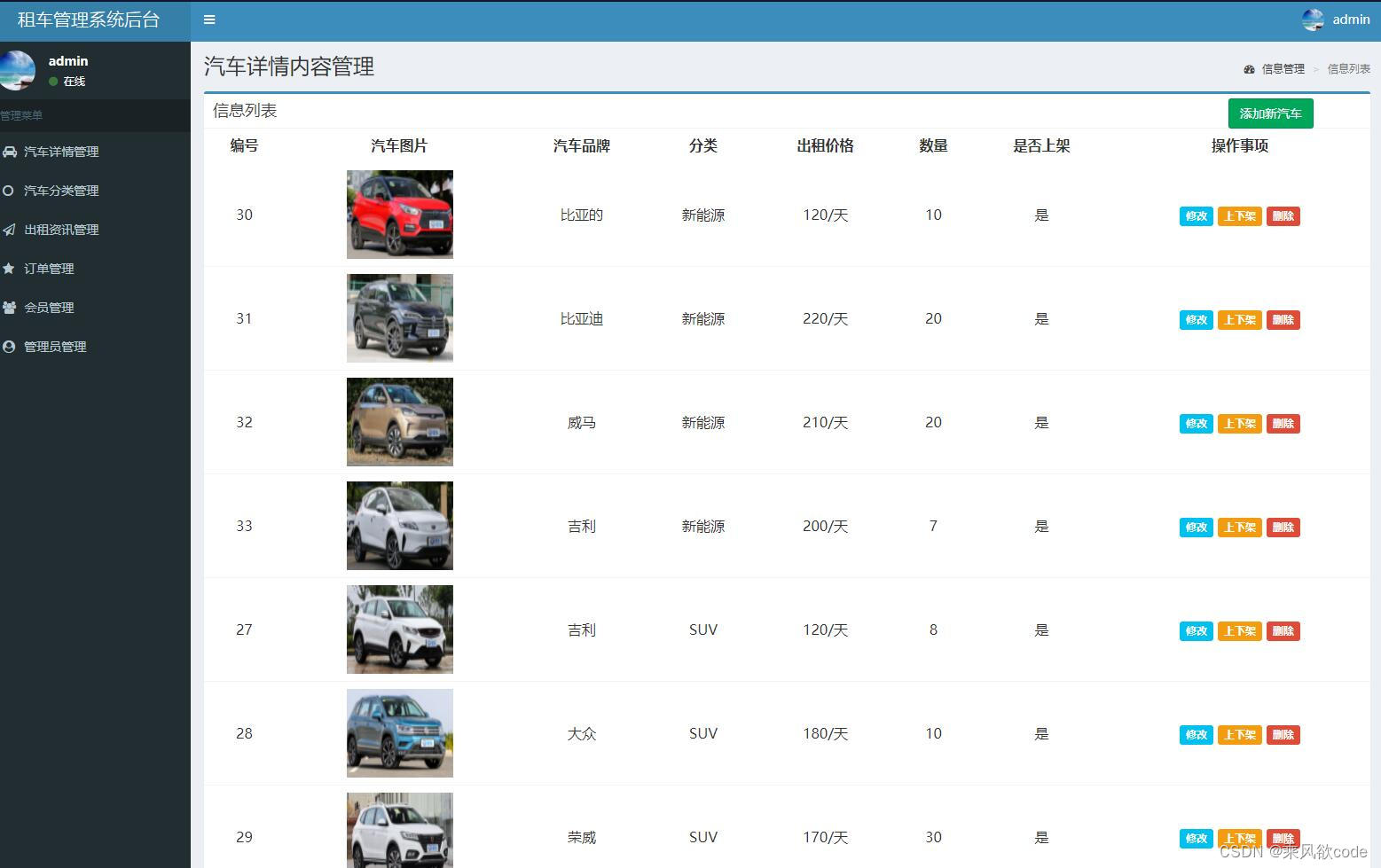The width and height of the screenshot is (1381, 868).
Task: Click the white SUV thumbnail in row 27
Action: 400,629
